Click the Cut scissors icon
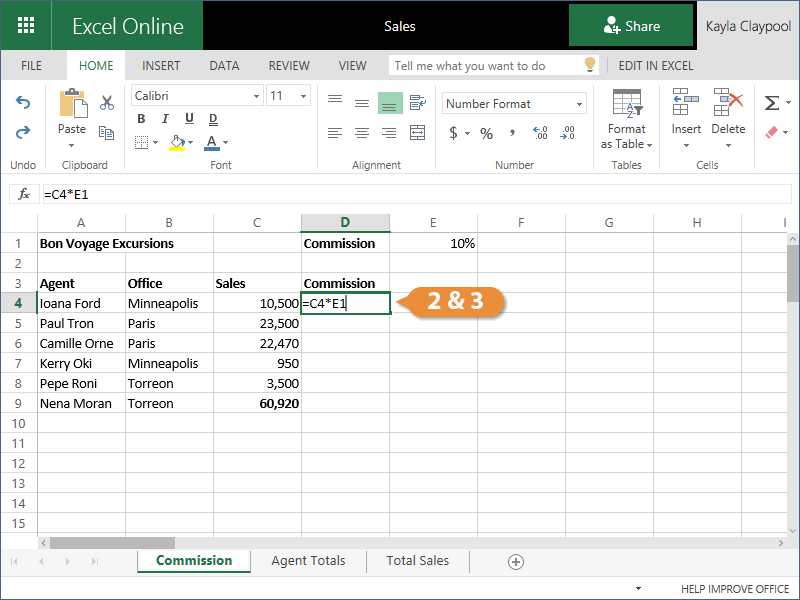800x600 pixels. point(107,102)
